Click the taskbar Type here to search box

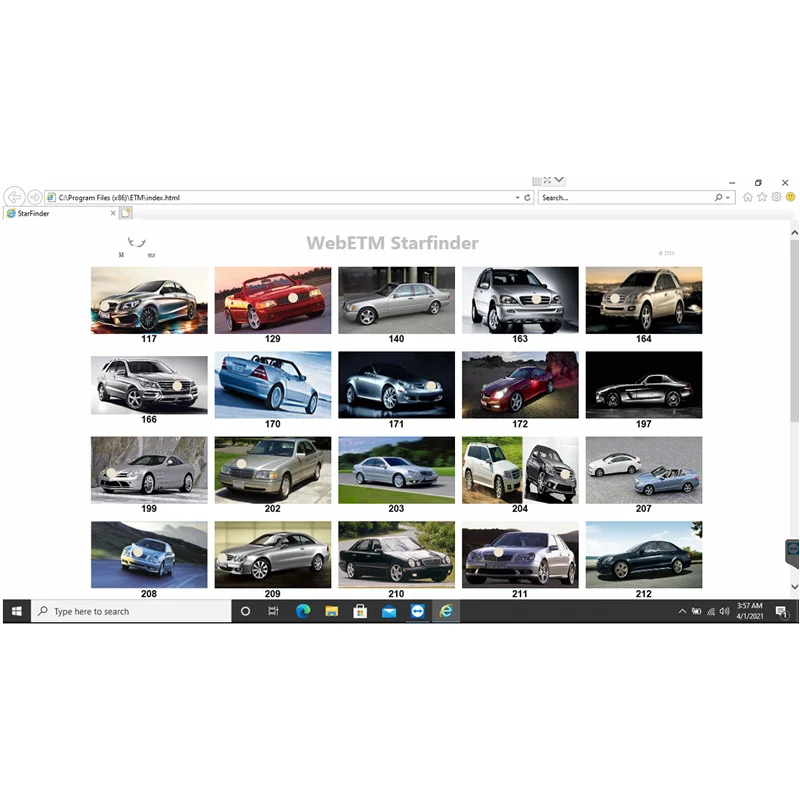(x=132, y=611)
